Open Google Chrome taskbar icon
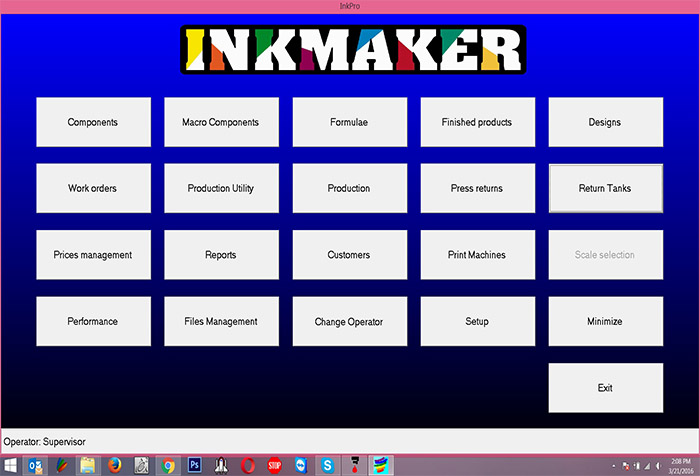 (168, 466)
